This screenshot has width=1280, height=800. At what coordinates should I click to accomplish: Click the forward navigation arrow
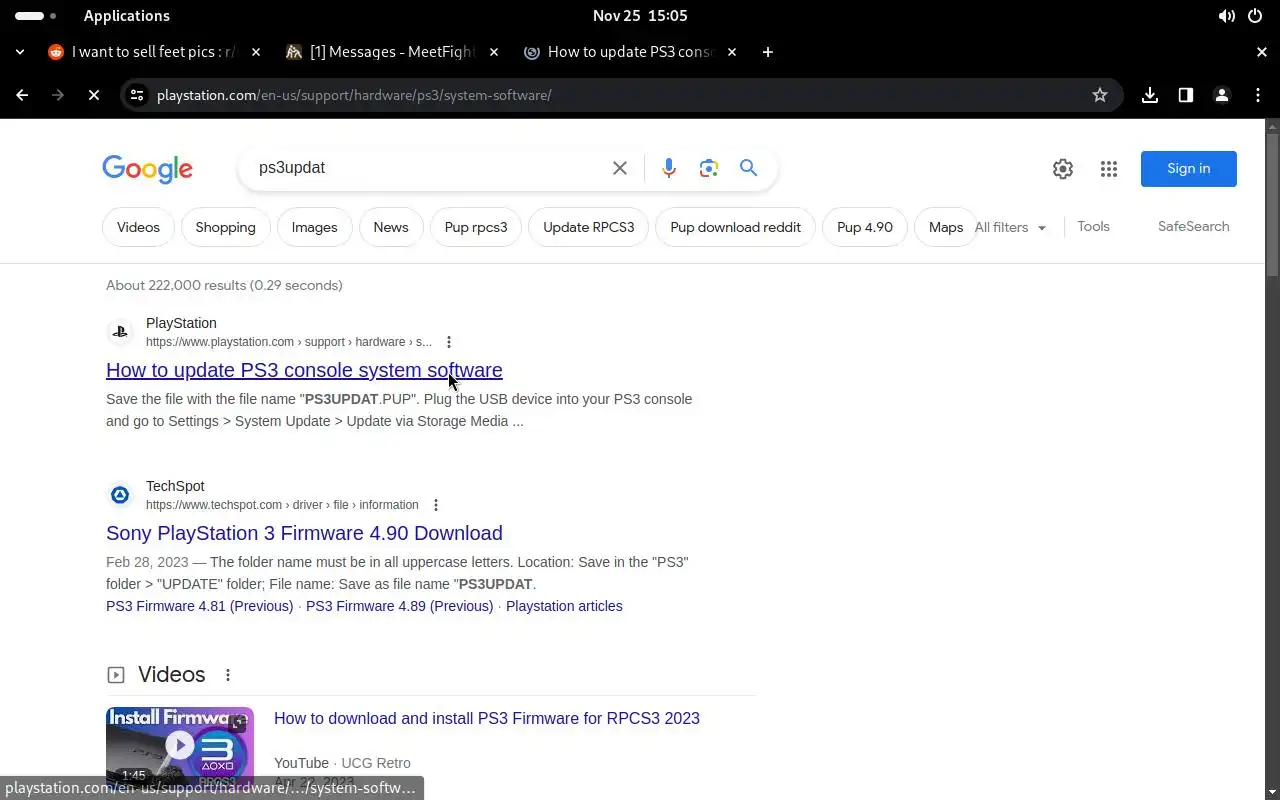58,95
